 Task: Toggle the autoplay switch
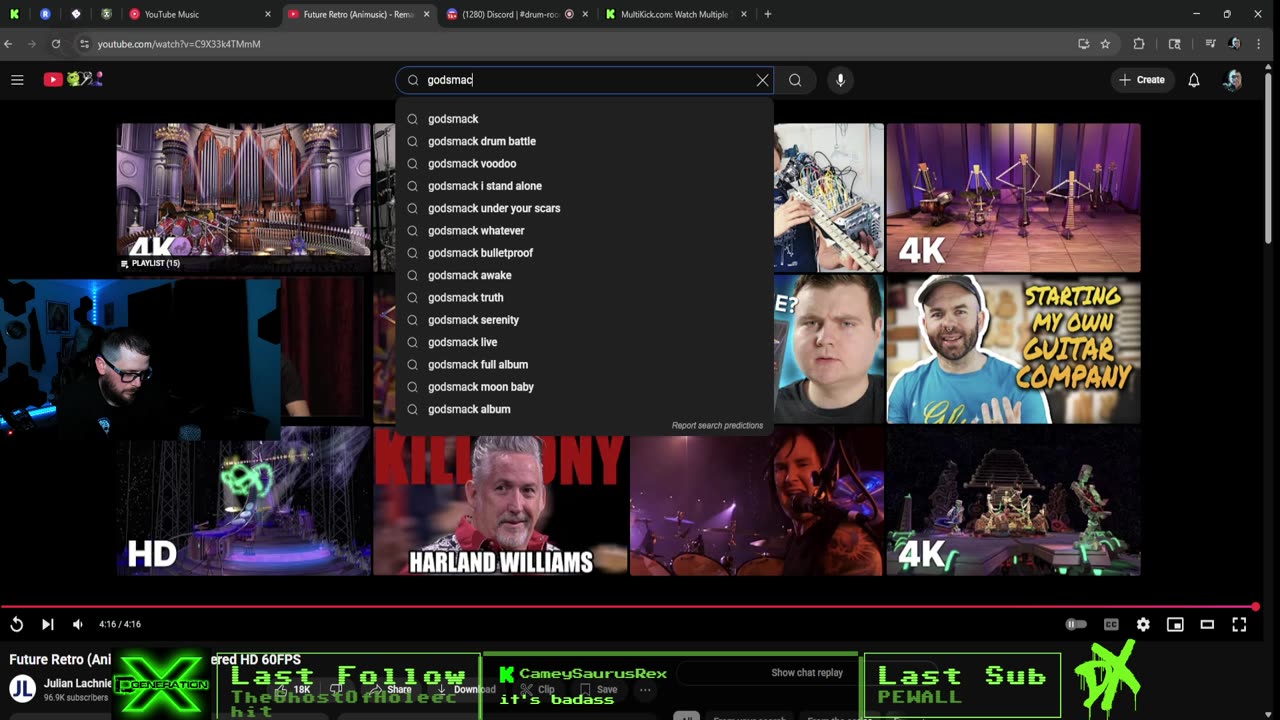click(x=1076, y=624)
